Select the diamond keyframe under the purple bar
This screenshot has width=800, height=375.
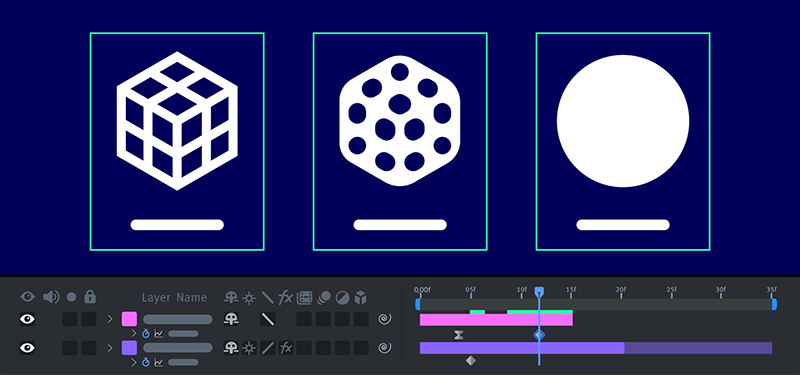point(470,361)
